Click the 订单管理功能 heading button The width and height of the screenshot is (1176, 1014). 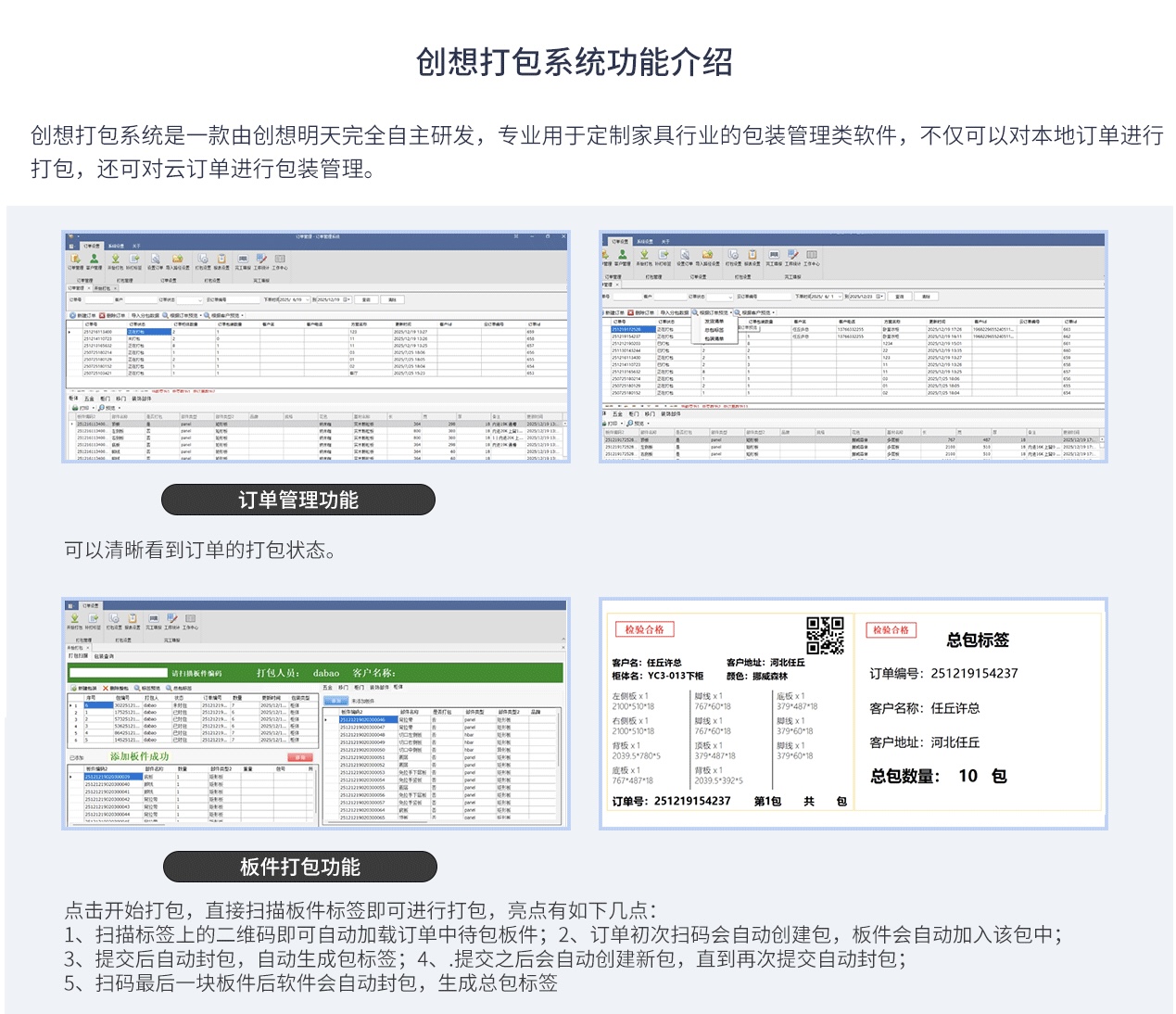297,500
